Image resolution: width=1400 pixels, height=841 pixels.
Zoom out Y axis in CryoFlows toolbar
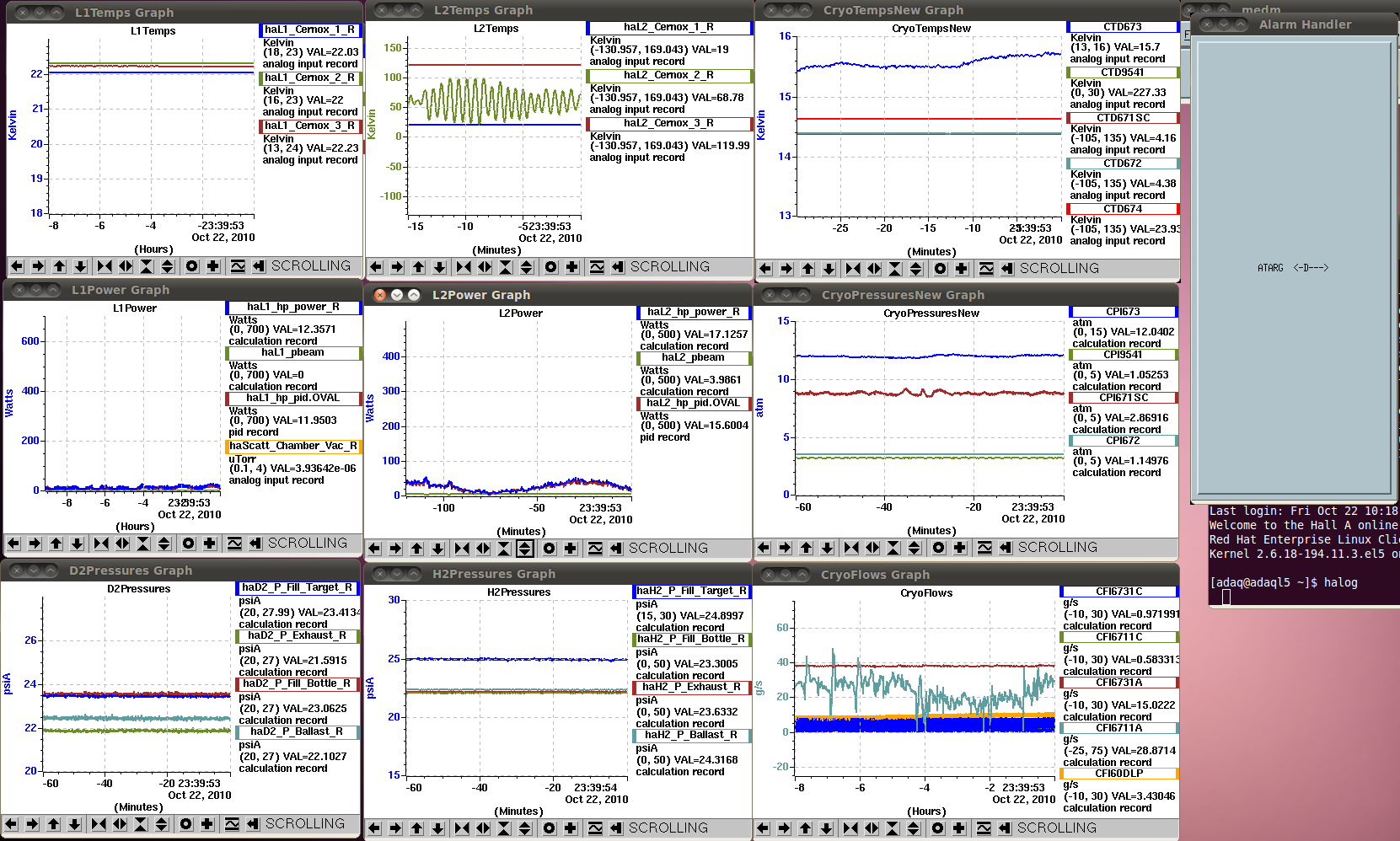click(914, 828)
